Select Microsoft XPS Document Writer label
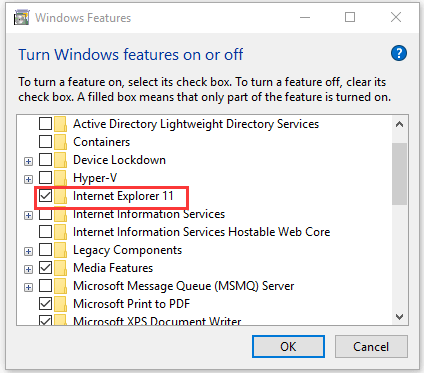424x373 pixels. [157, 321]
